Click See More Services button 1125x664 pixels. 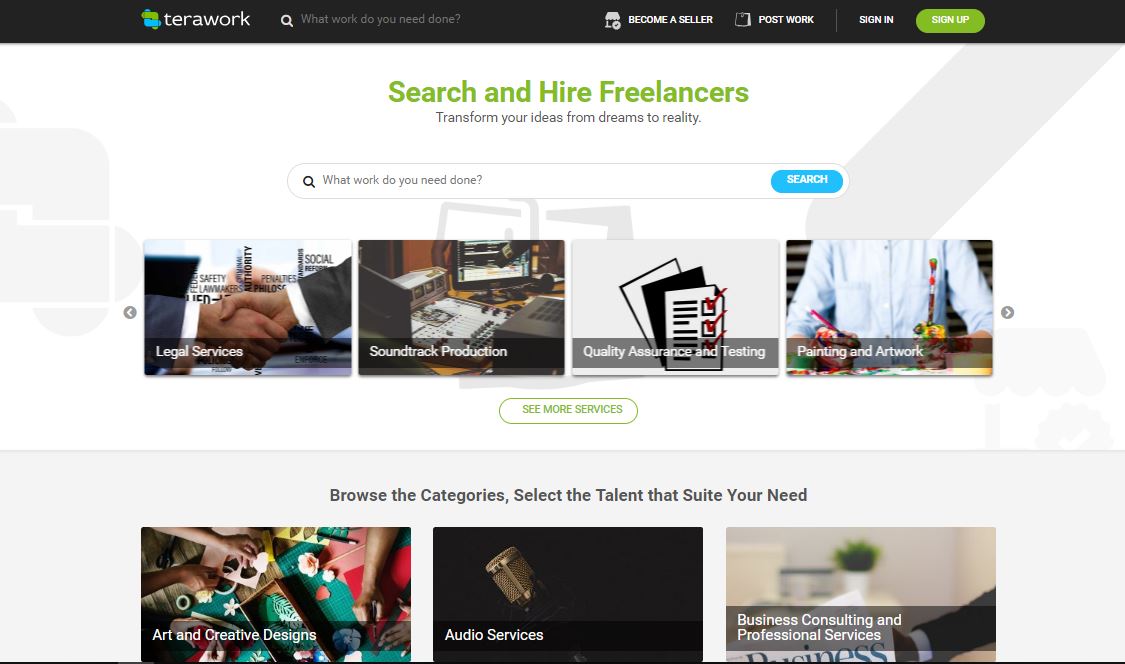568,411
